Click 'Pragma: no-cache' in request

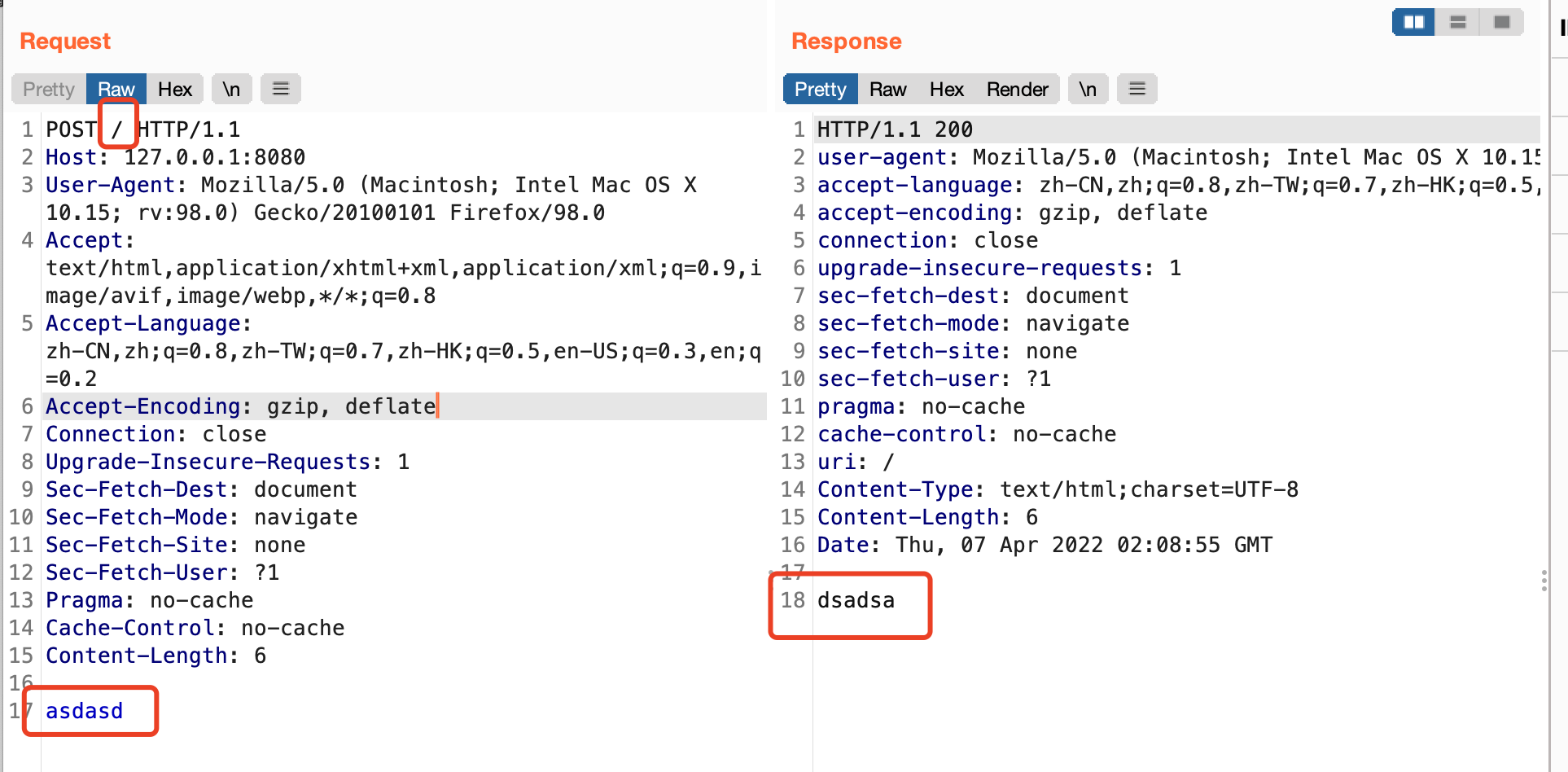pos(150,600)
